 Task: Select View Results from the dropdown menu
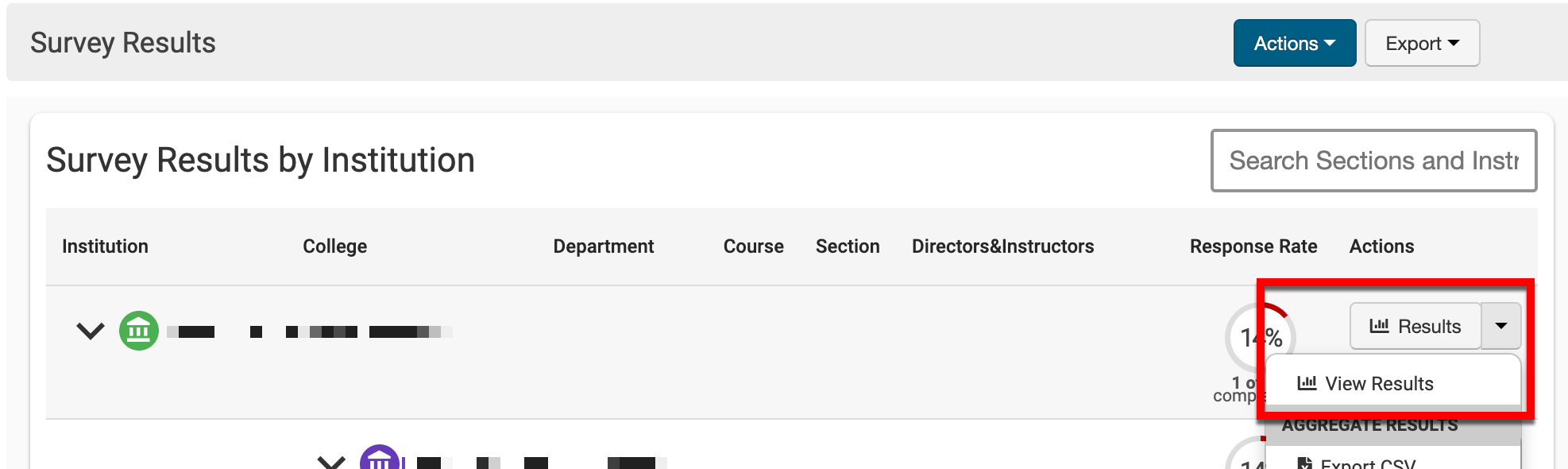pos(1379,384)
